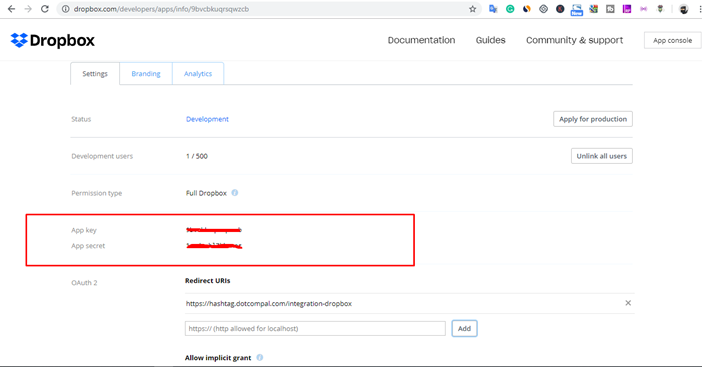Open the Grammarly extension icon
Image resolution: width=702 pixels, height=367 pixels.
510,9
